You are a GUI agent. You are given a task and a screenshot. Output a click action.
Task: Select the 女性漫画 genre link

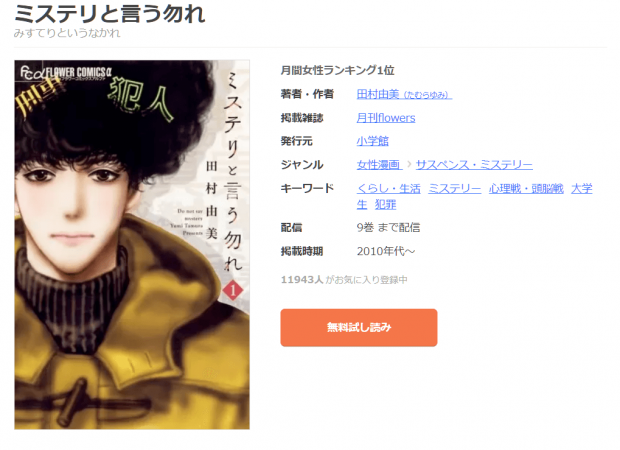pos(379,164)
